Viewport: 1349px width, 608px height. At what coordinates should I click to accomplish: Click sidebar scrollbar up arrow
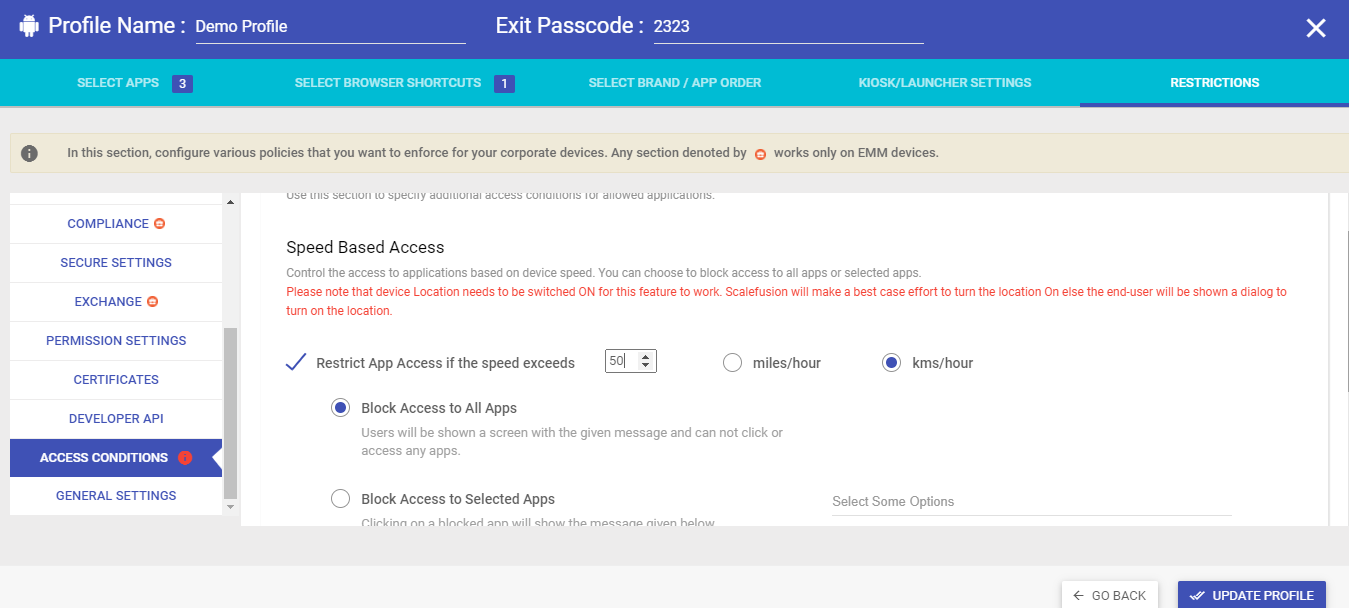pyautogui.click(x=231, y=203)
